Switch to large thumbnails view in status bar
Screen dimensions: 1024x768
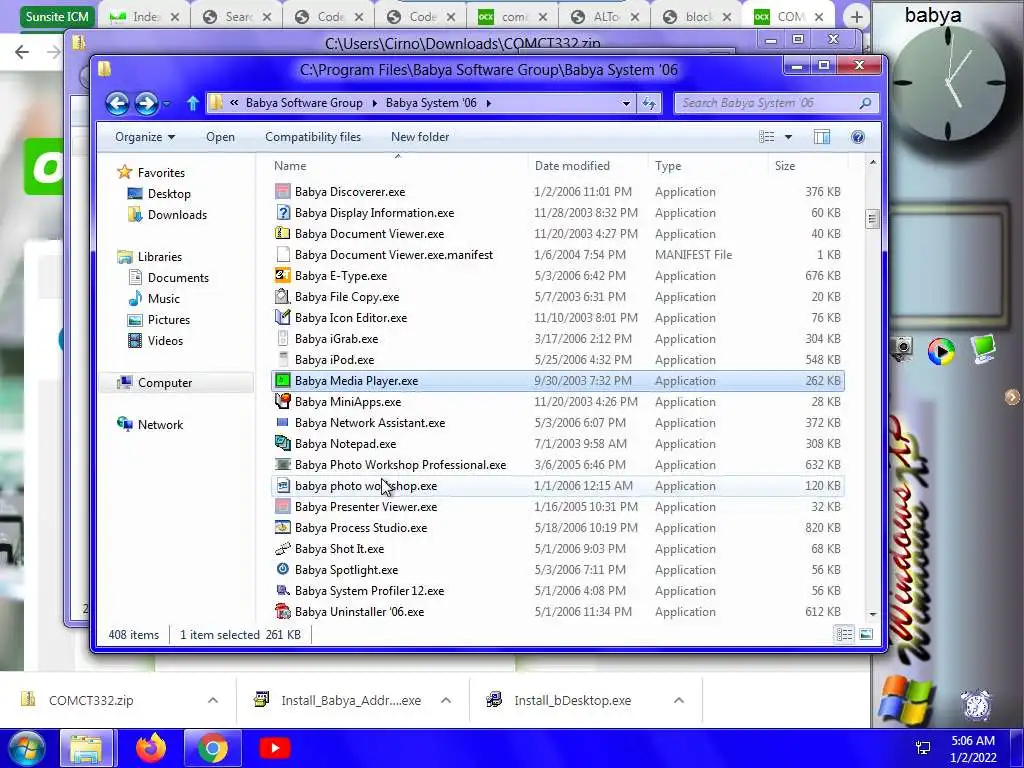point(866,634)
